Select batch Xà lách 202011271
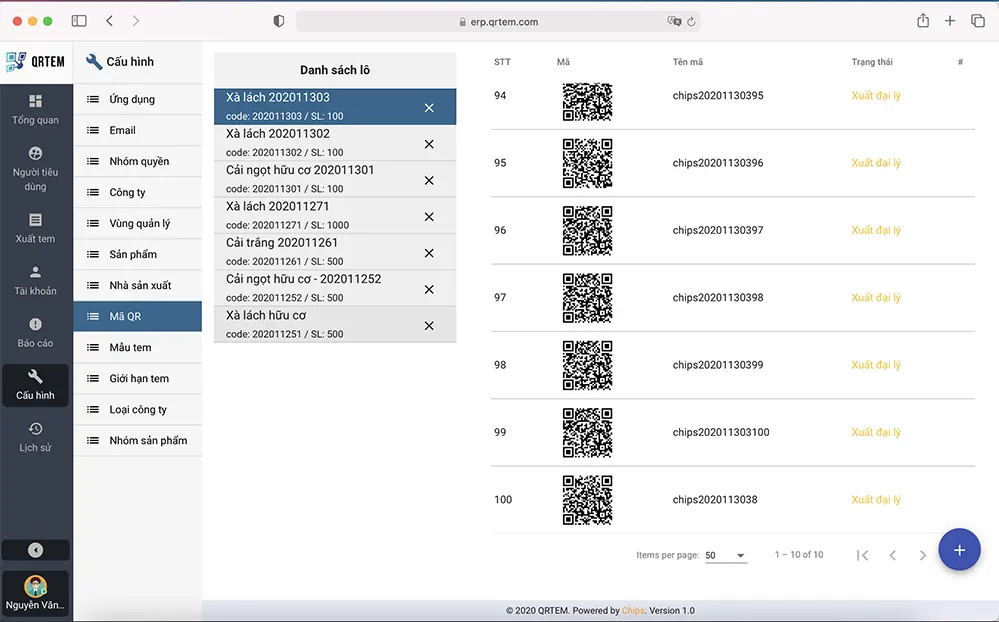 click(x=335, y=215)
